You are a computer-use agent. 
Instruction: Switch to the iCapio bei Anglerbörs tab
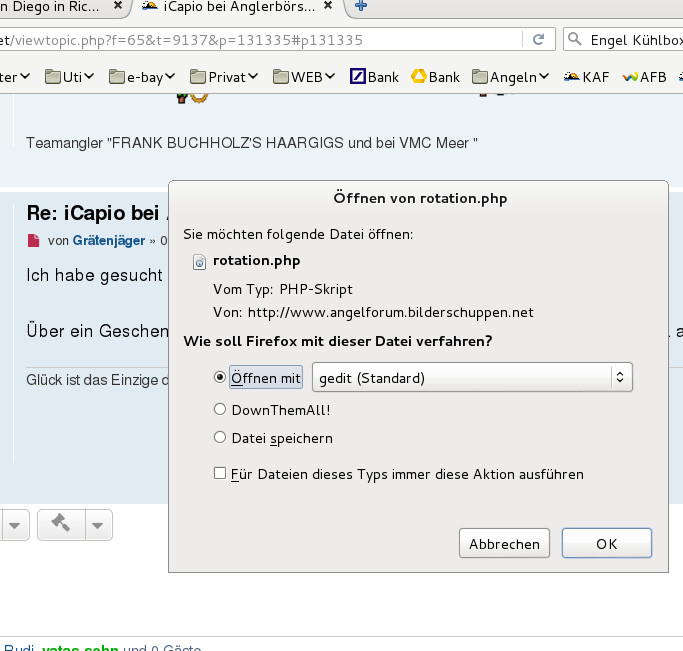238,7
